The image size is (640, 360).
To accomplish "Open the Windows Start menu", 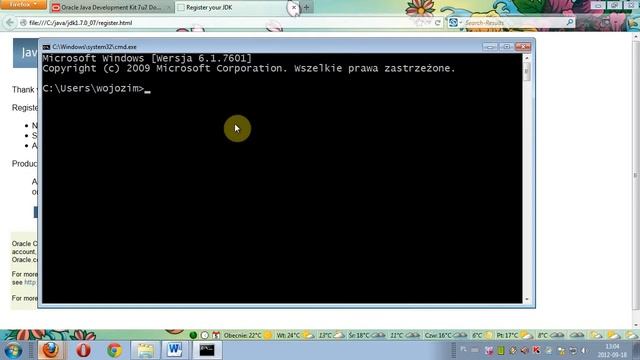I will (13, 350).
